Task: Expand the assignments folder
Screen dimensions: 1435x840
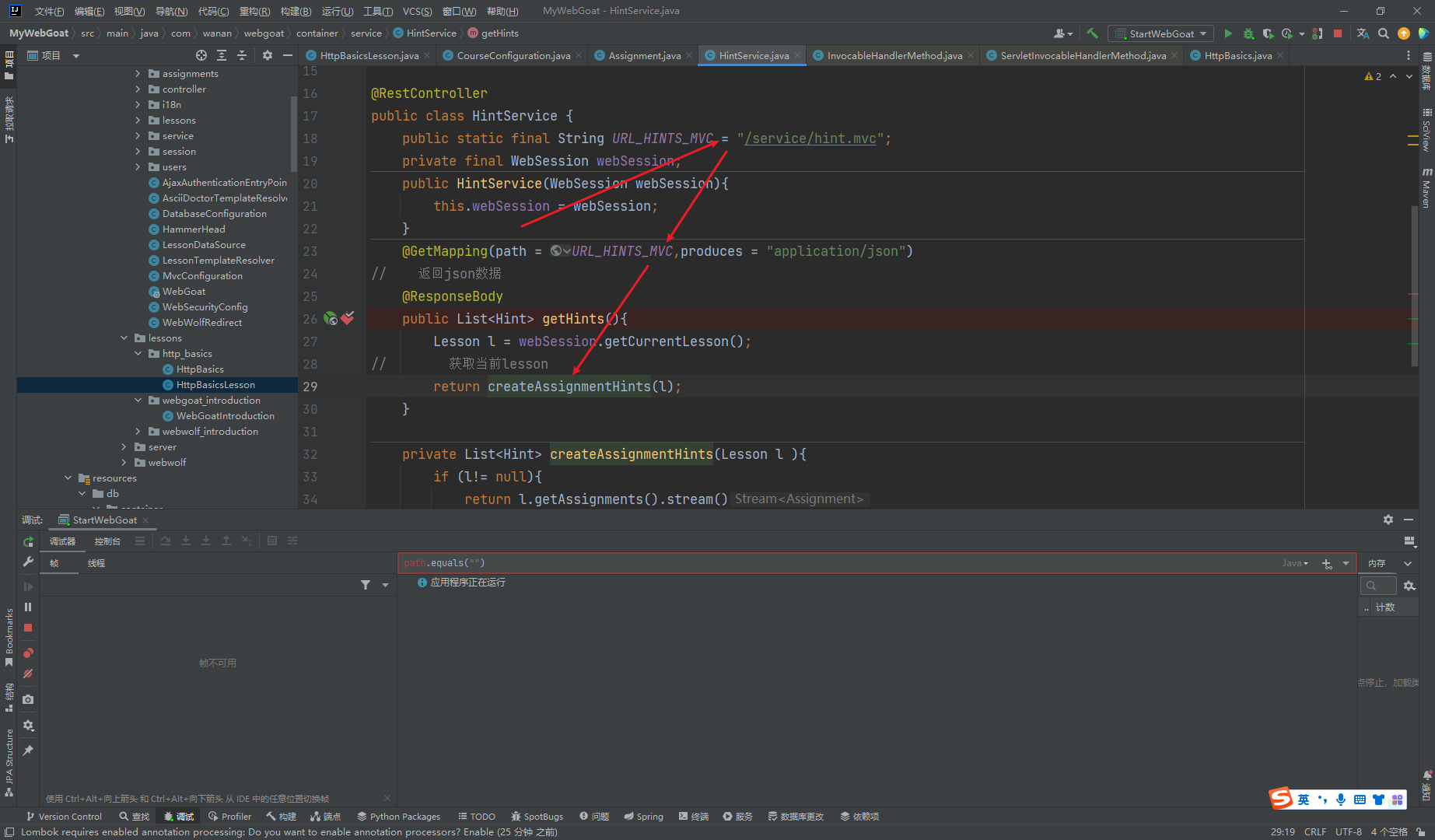Action: tap(138, 73)
